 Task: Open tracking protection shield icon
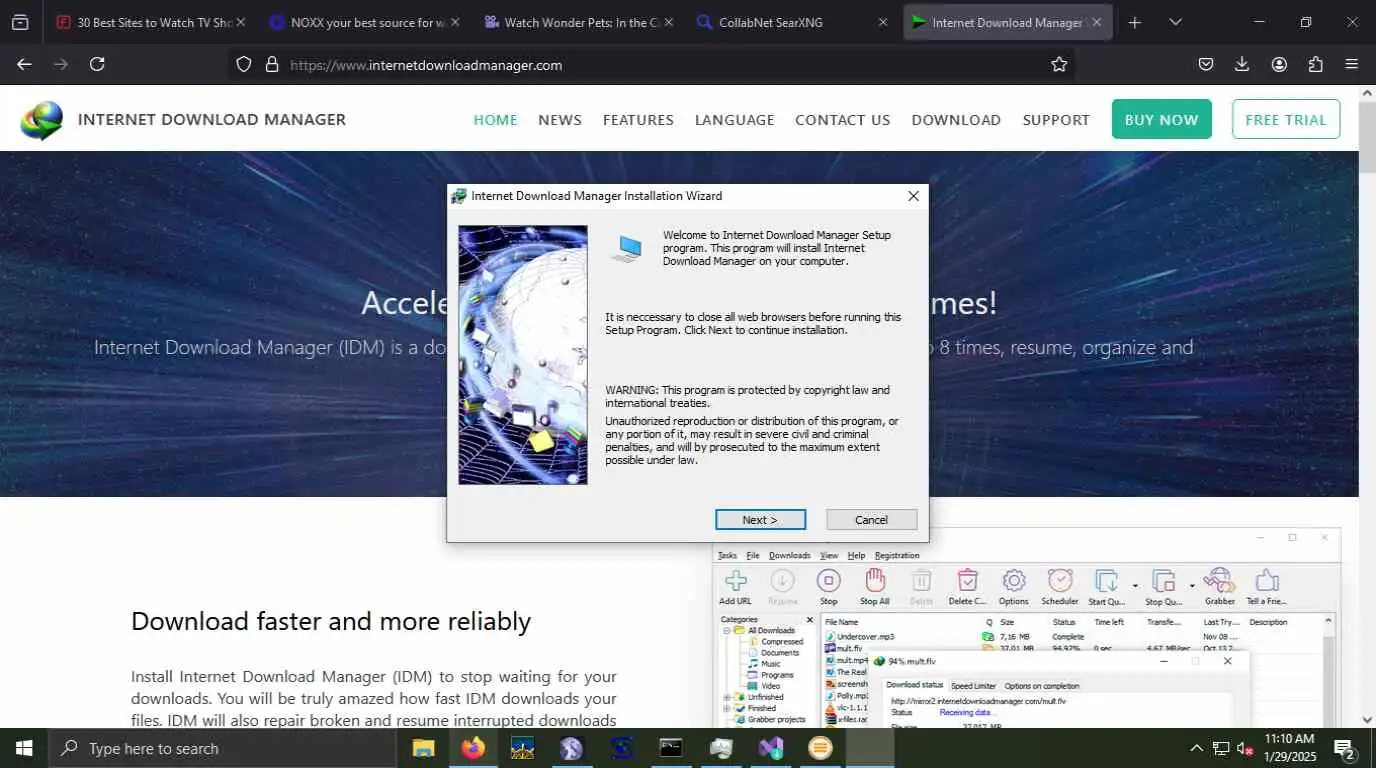[x=243, y=64]
